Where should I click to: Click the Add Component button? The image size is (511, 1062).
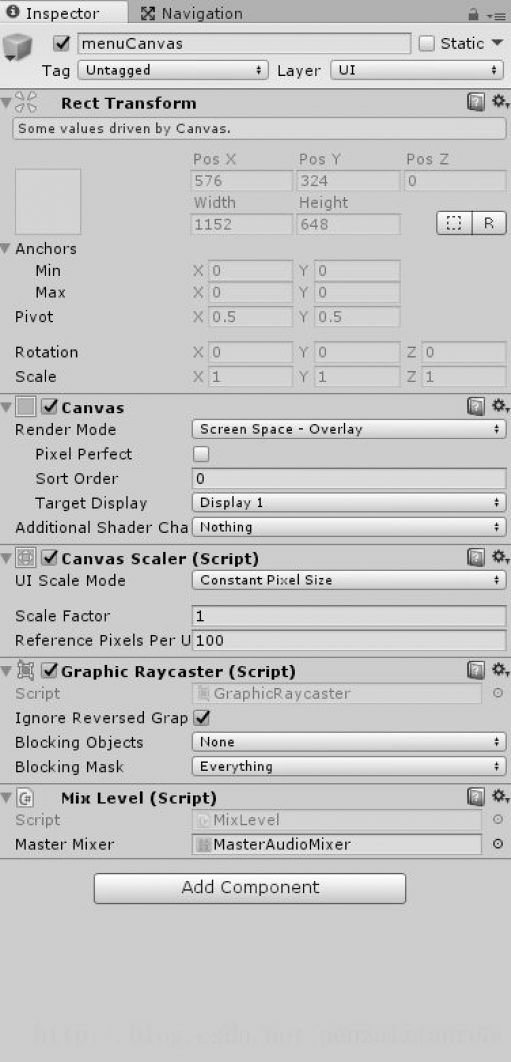click(249, 888)
